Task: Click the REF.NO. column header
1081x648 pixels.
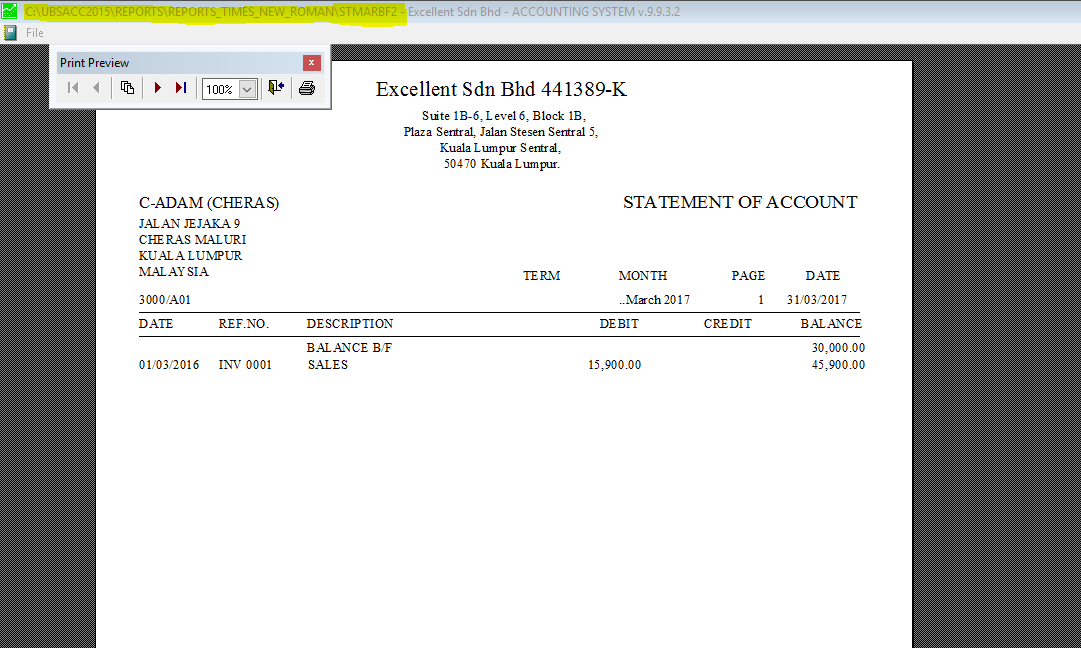Action: [243, 323]
